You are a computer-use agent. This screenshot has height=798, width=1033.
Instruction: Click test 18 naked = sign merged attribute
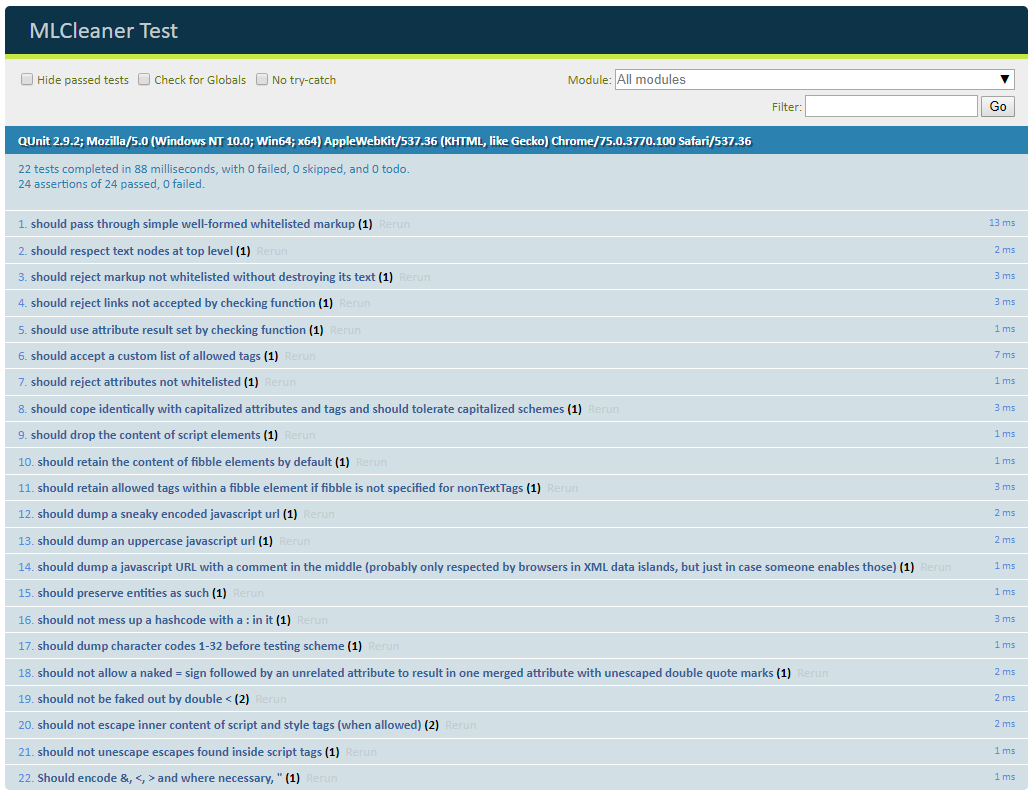click(x=405, y=673)
